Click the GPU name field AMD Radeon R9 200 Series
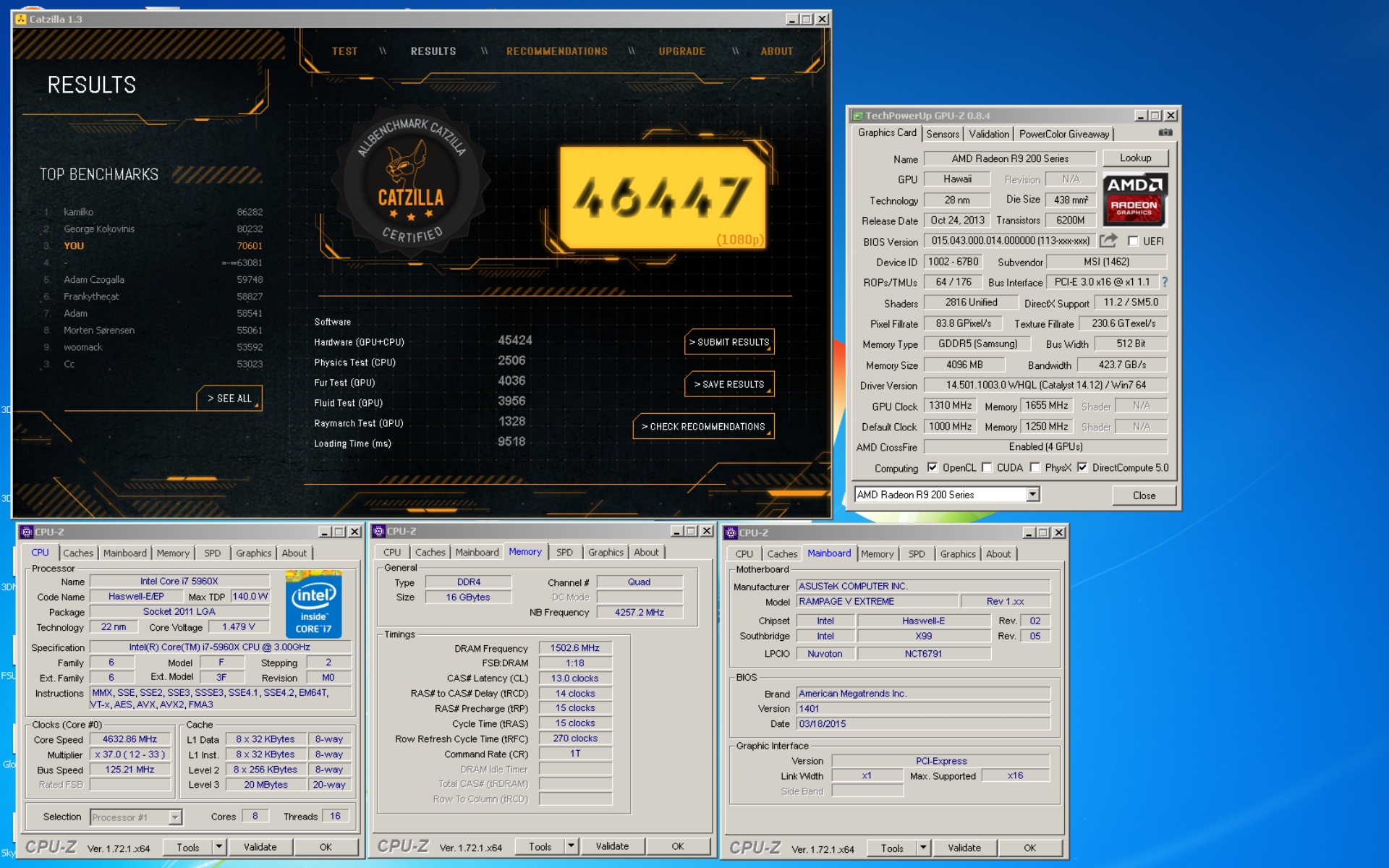Viewport: 1389px width, 868px height. click(1010, 158)
